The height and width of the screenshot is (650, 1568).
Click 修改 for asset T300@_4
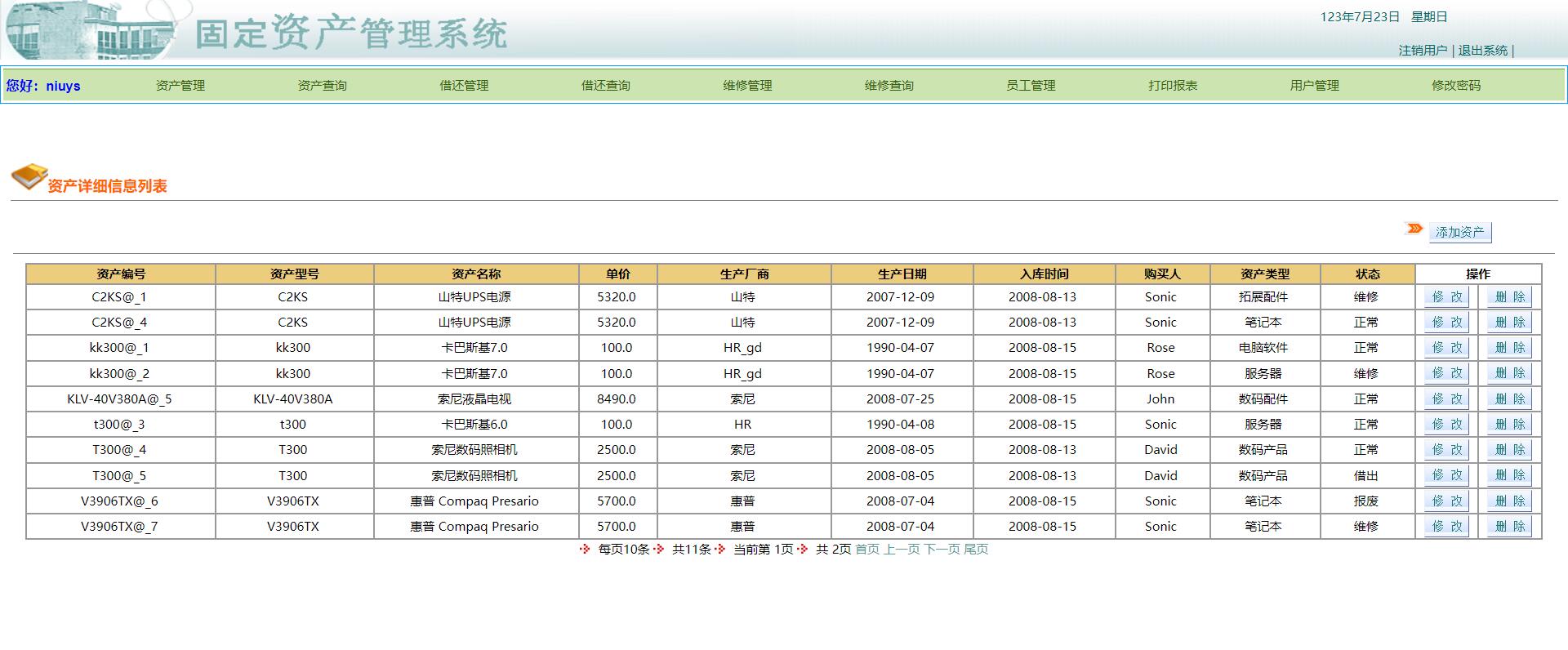pyautogui.click(x=1446, y=450)
